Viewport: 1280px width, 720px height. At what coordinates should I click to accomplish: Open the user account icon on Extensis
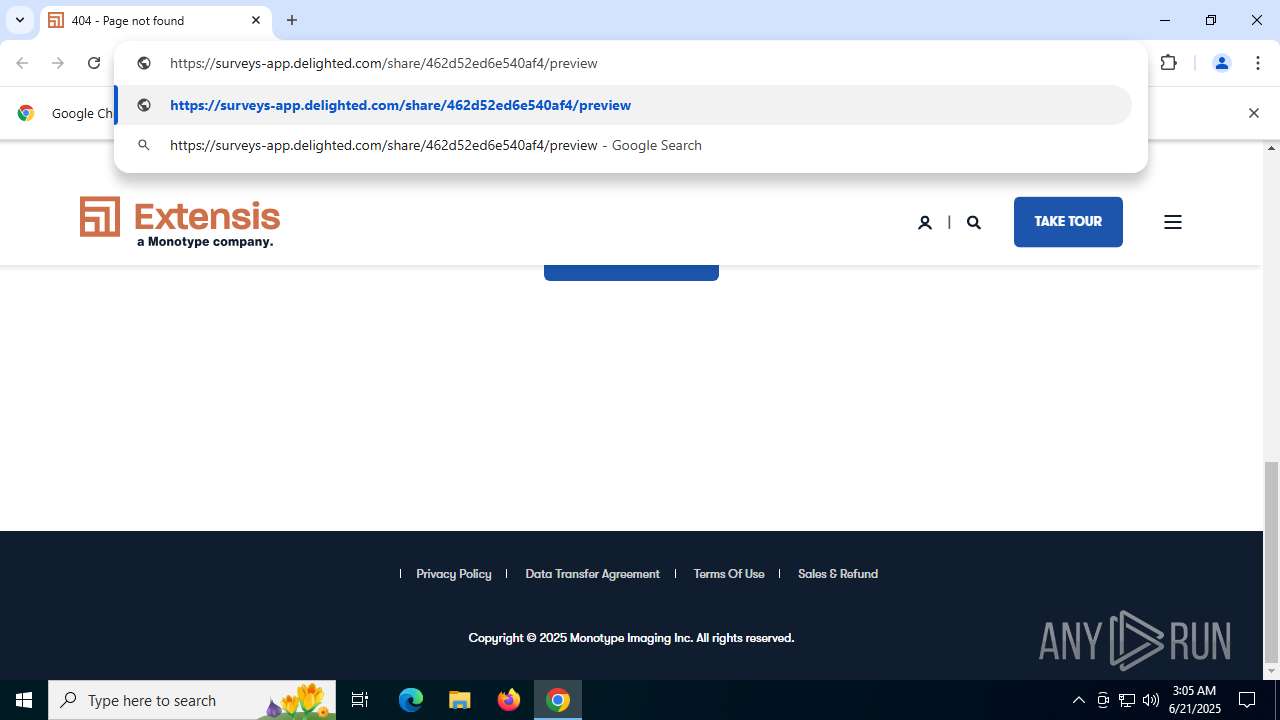click(x=925, y=223)
